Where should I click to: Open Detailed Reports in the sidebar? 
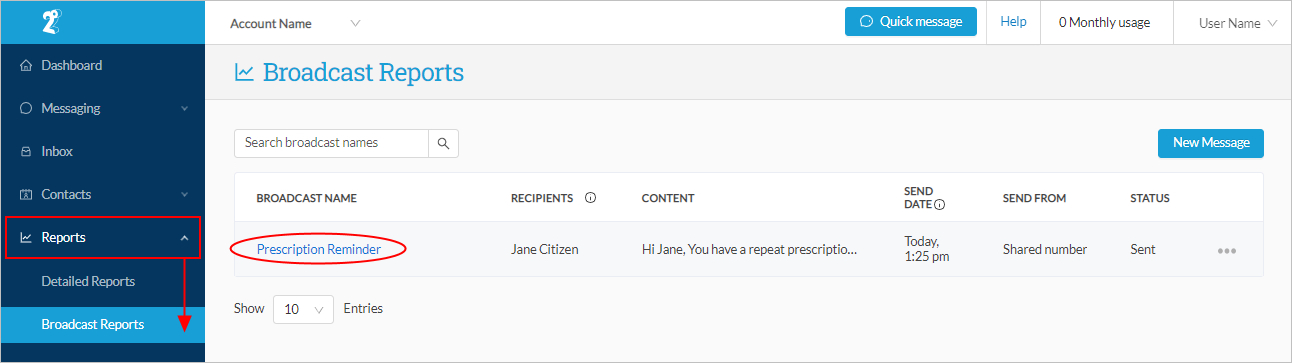pyautogui.click(x=88, y=282)
